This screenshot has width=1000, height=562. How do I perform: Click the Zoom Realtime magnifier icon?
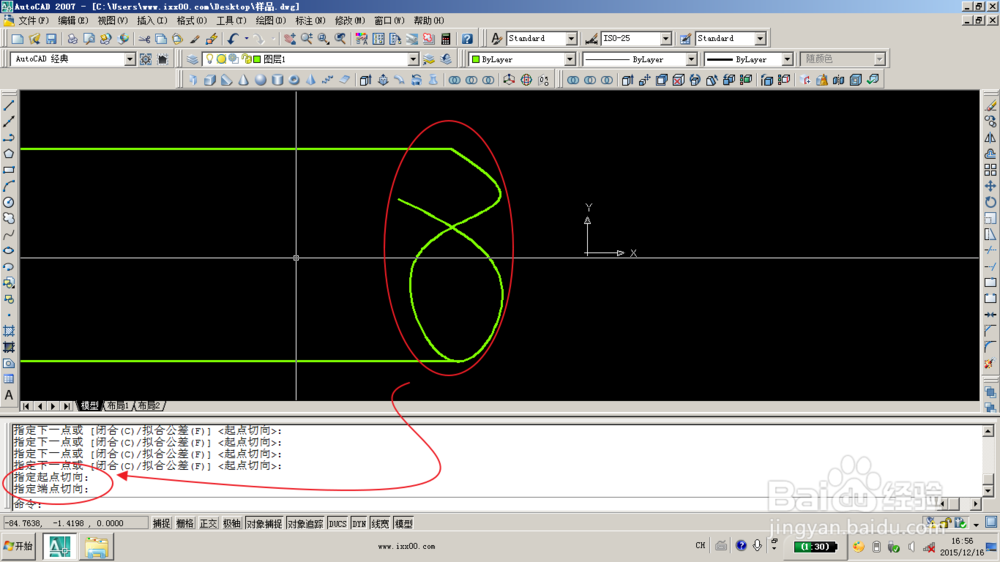[307, 39]
